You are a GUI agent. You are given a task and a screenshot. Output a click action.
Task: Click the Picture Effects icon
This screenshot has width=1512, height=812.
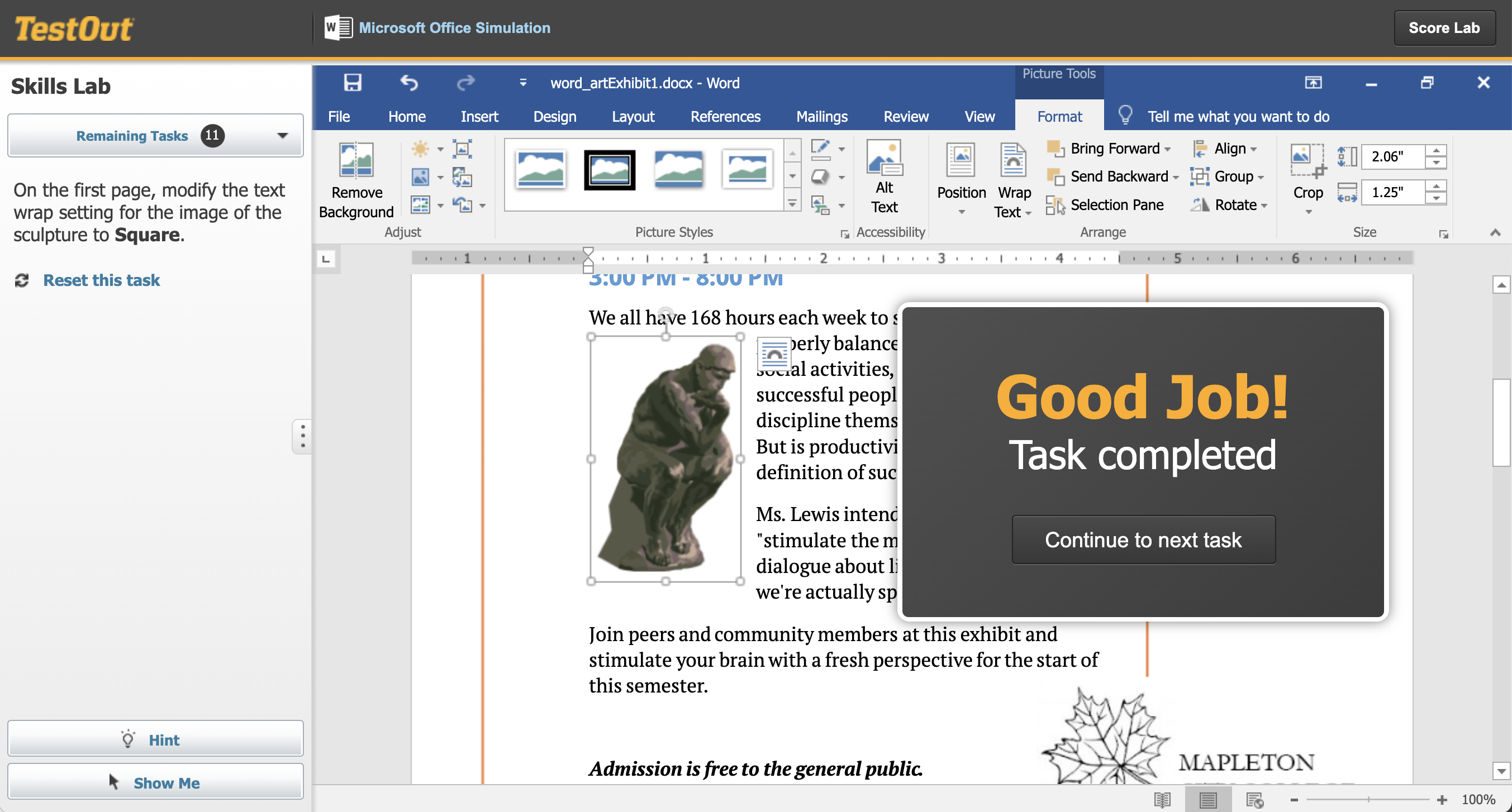tap(820, 176)
